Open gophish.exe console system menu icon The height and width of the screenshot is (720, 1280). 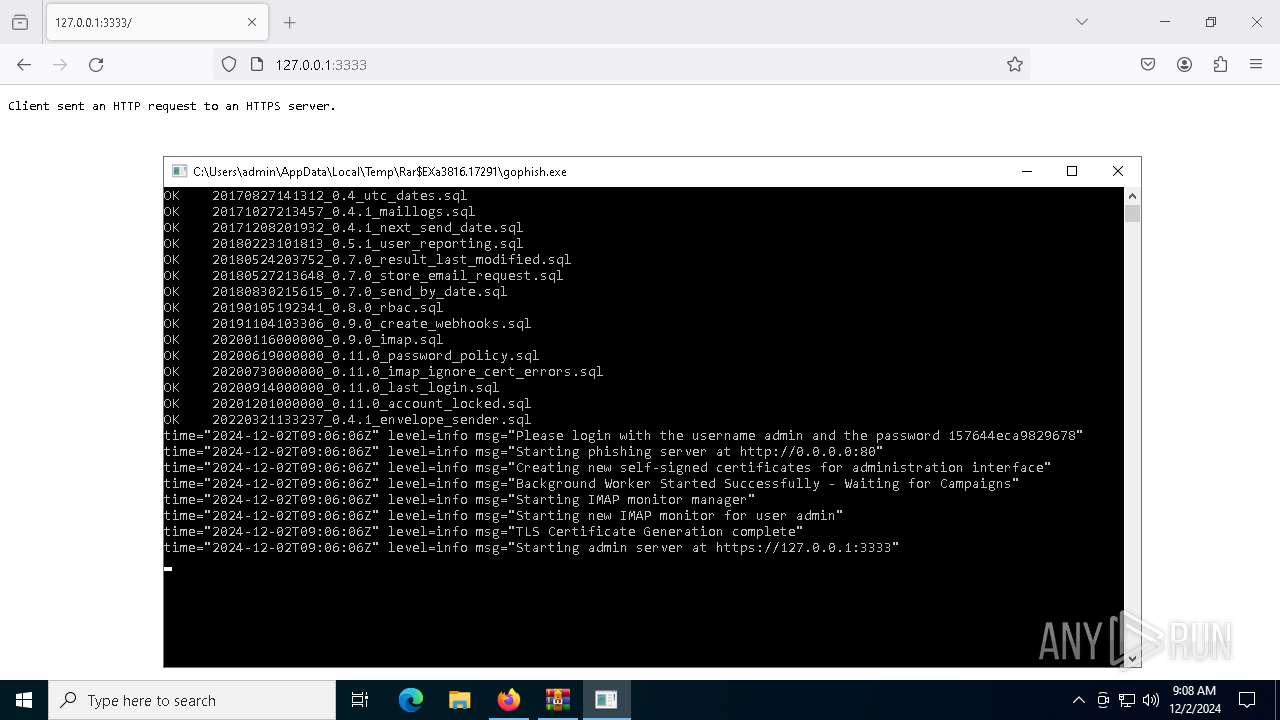(179, 171)
